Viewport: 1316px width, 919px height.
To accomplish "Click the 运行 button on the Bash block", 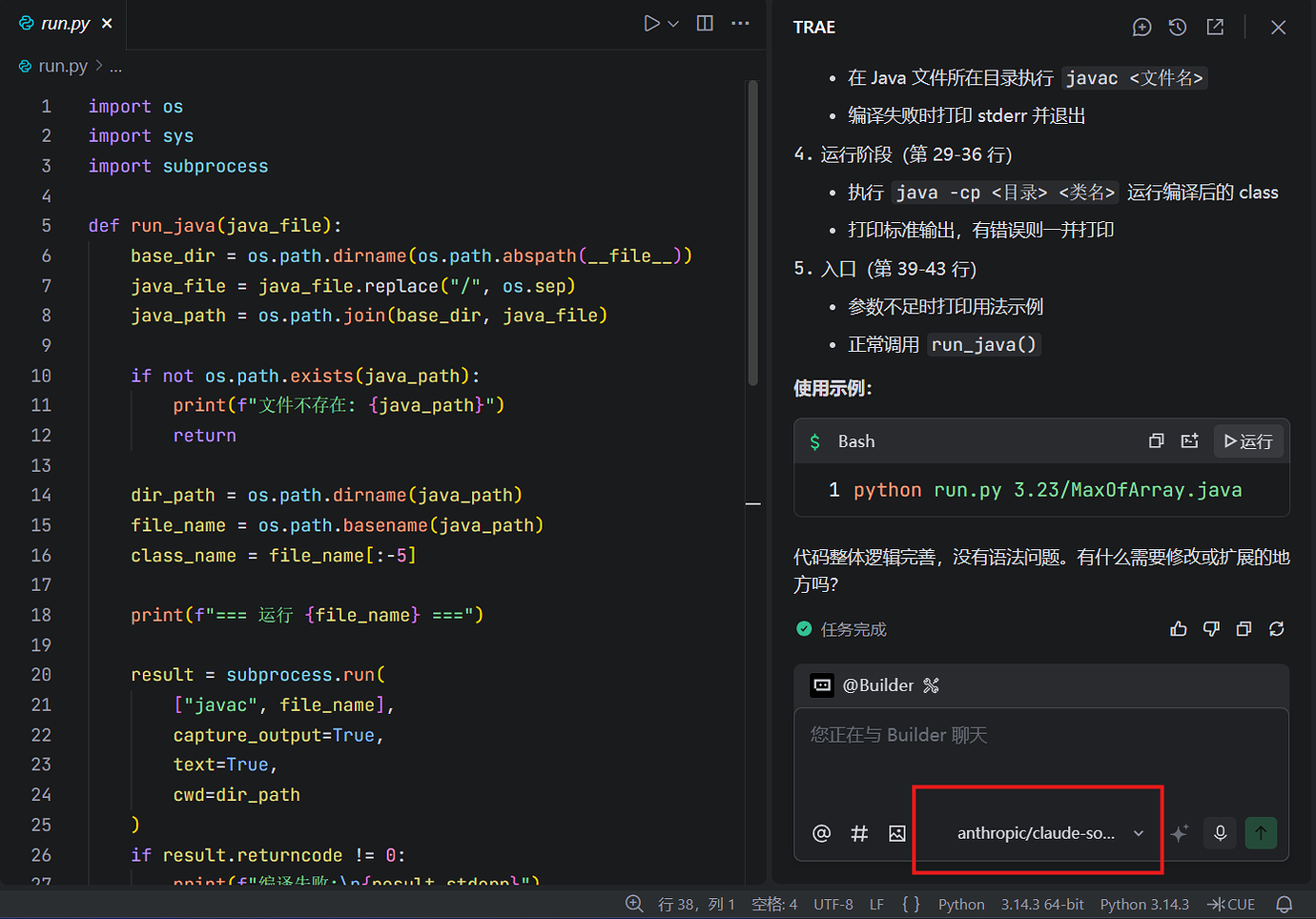I will 1248,441.
